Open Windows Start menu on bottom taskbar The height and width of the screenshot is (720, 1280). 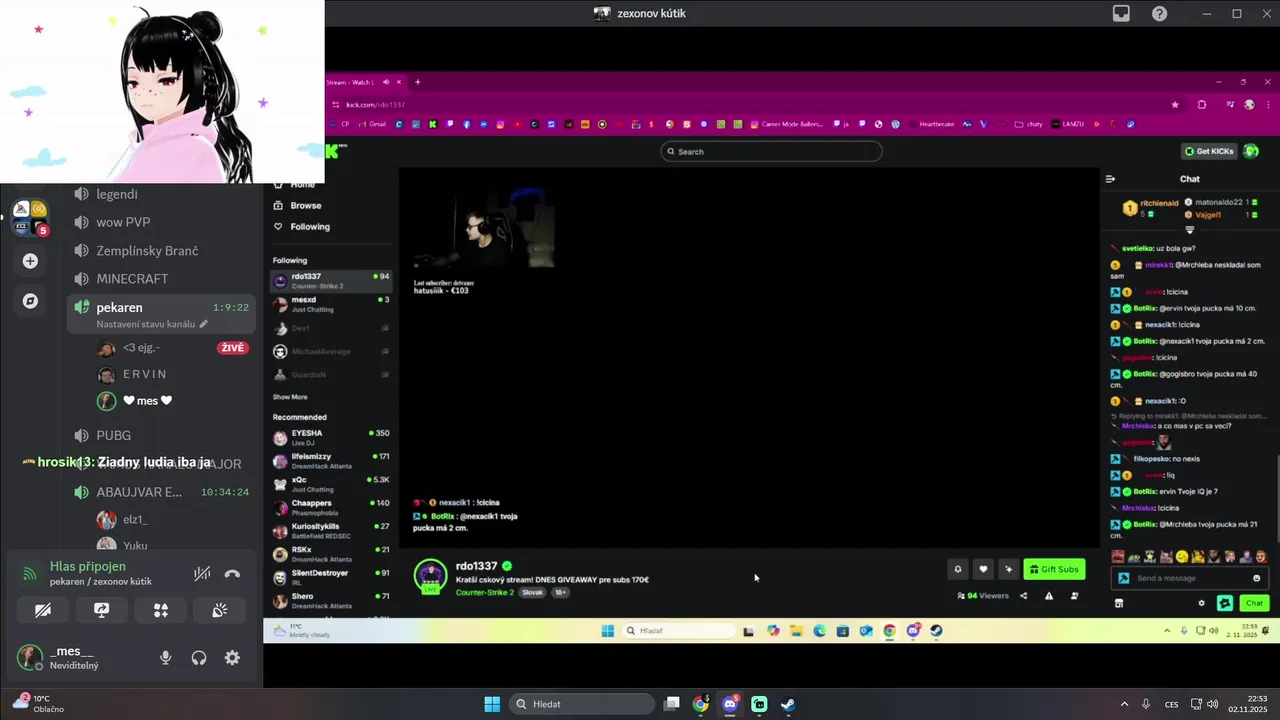(492, 704)
